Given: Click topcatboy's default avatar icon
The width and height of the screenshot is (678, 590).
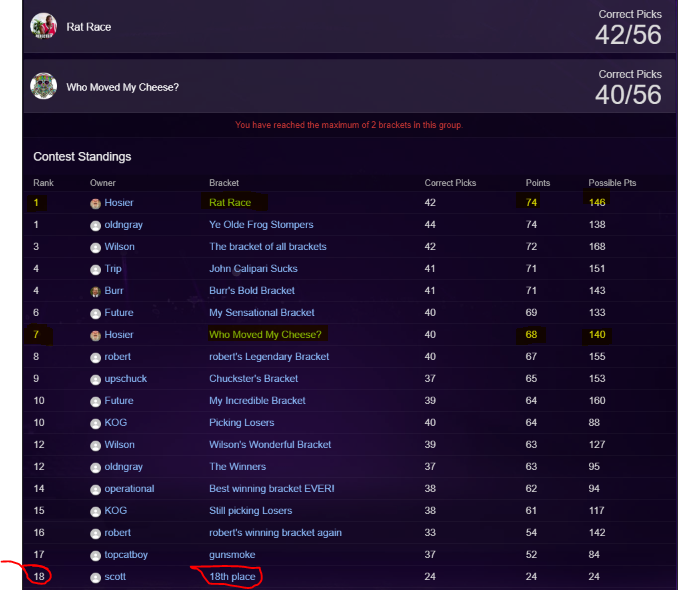Looking at the screenshot, I should 95,555.
